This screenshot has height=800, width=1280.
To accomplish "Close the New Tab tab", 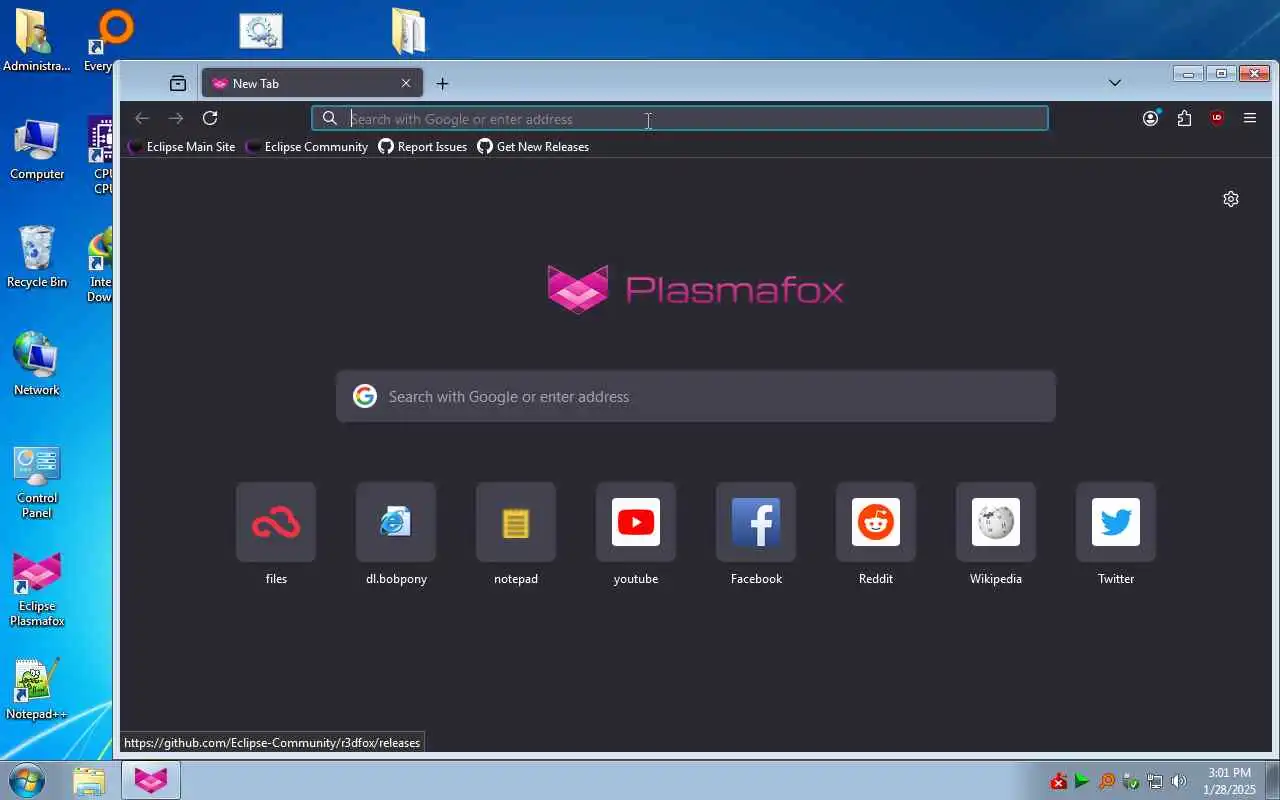I will 406,83.
